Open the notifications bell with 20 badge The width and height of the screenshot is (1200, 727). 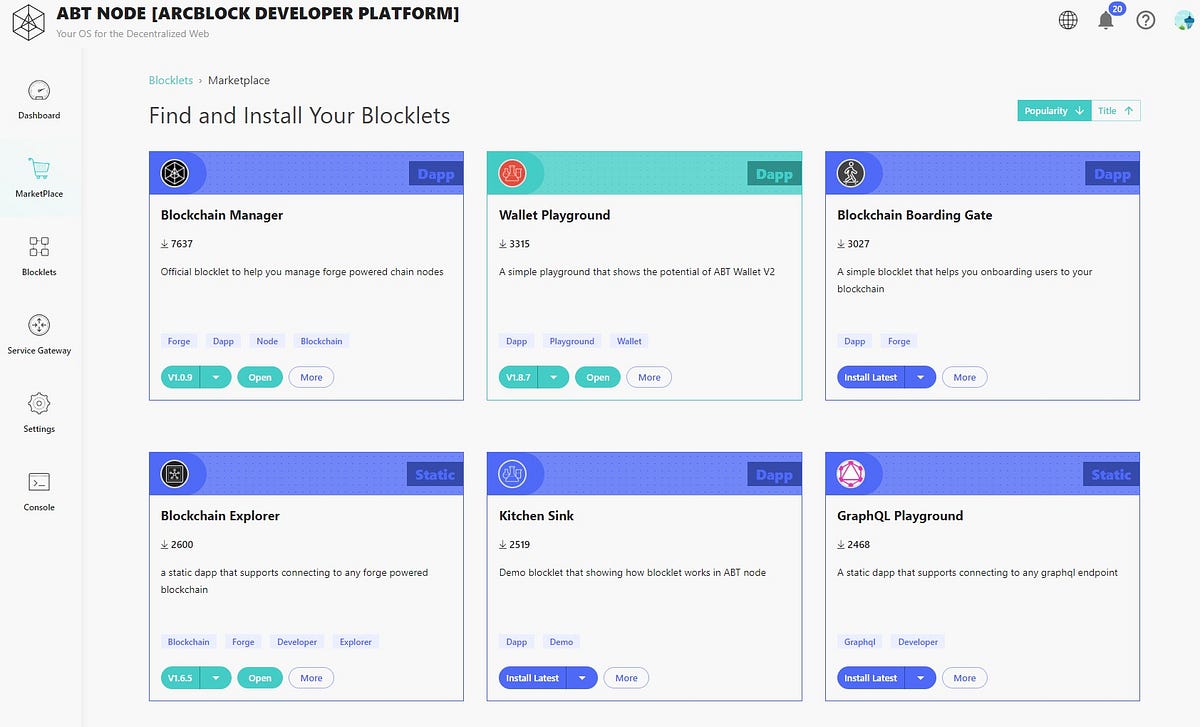point(1105,19)
